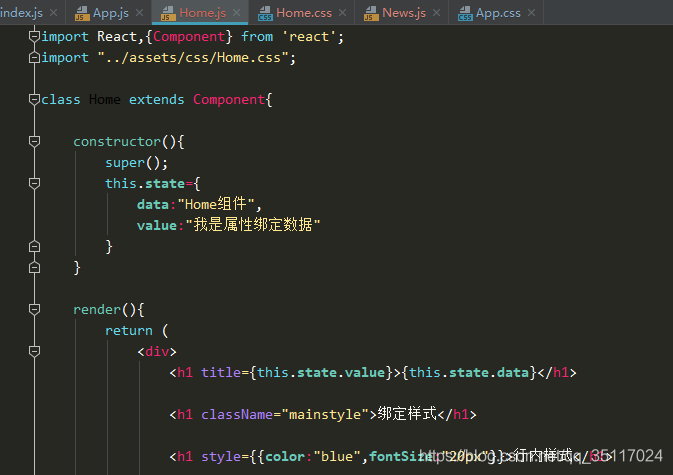Collapse the import block fold marker at React import
The width and height of the screenshot is (673, 475).
pyautogui.click(x=34, y=36)
